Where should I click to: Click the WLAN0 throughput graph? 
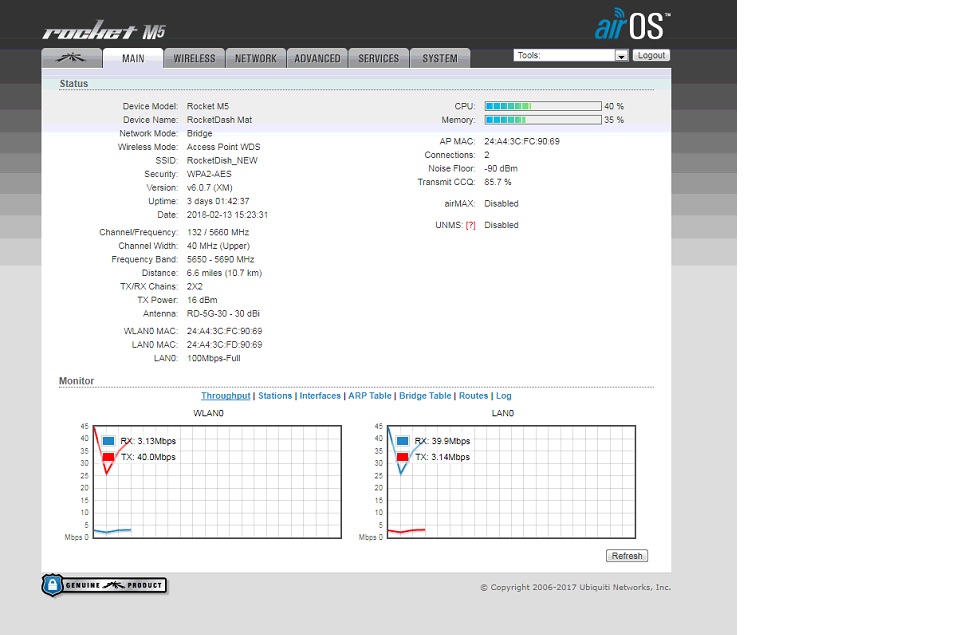217,482
